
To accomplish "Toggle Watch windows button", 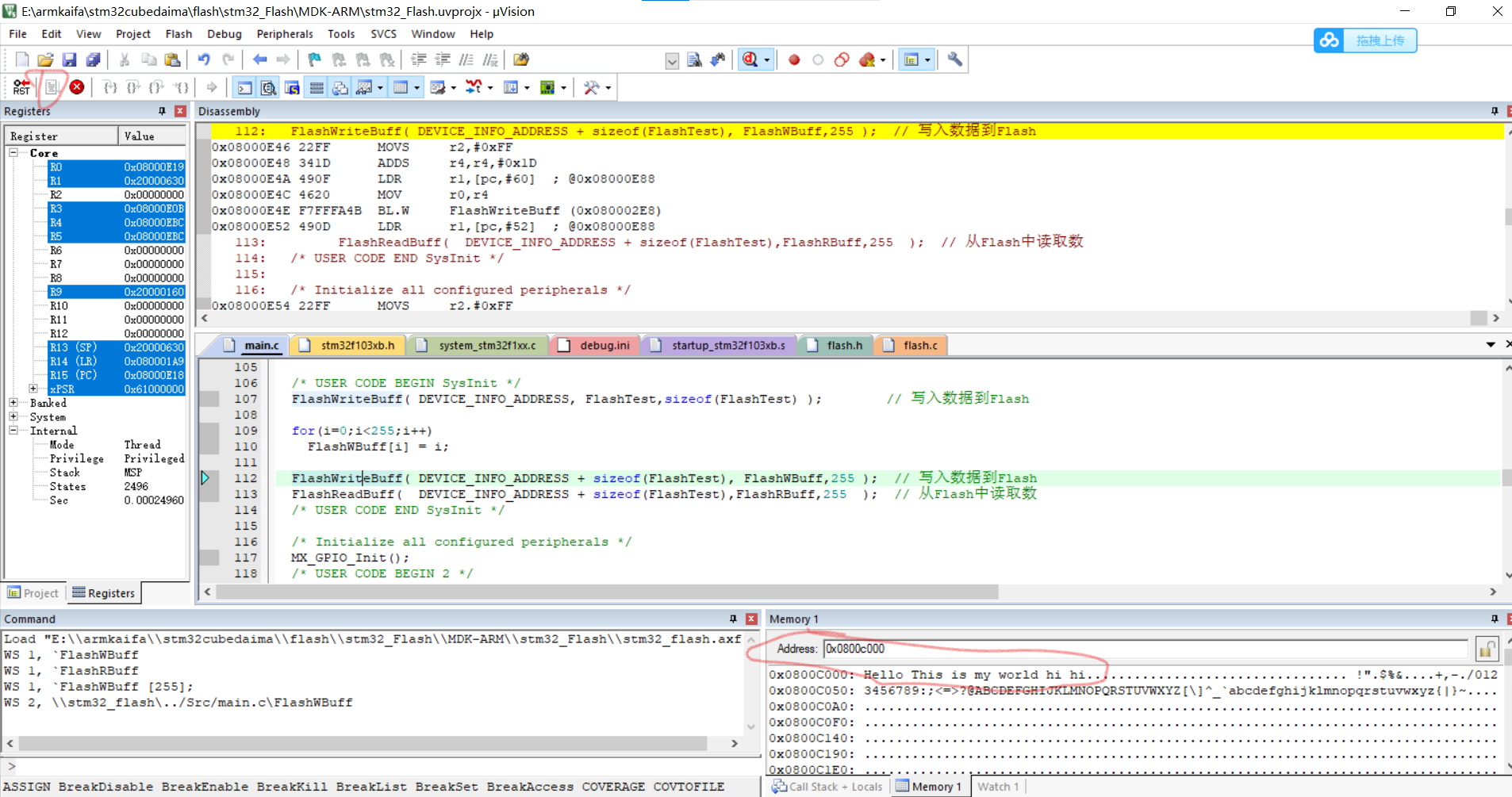I will coord(365,87).
